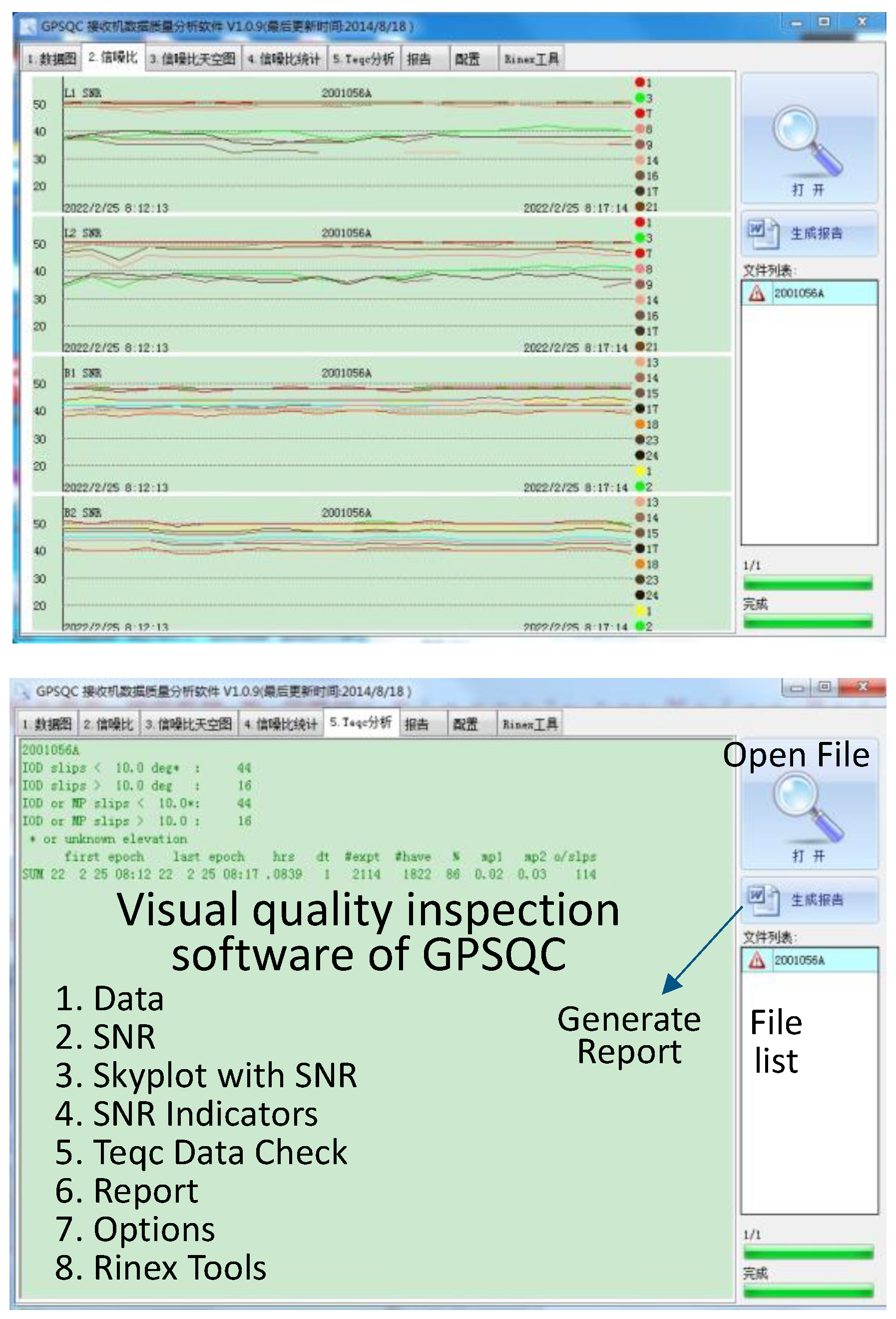Click the GPSQC app icon in the SNR plots window title bar
The image size is (896, 1319).
28,26
